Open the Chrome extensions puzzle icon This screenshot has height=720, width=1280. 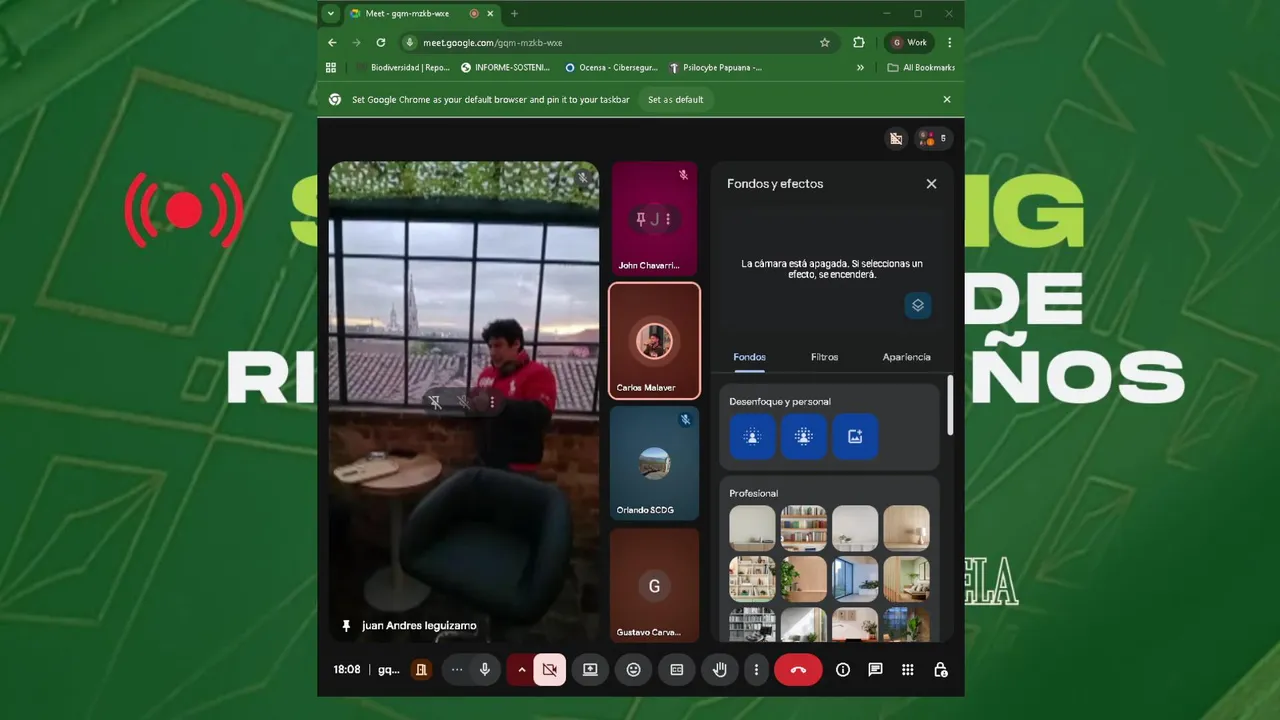(859, 43)
